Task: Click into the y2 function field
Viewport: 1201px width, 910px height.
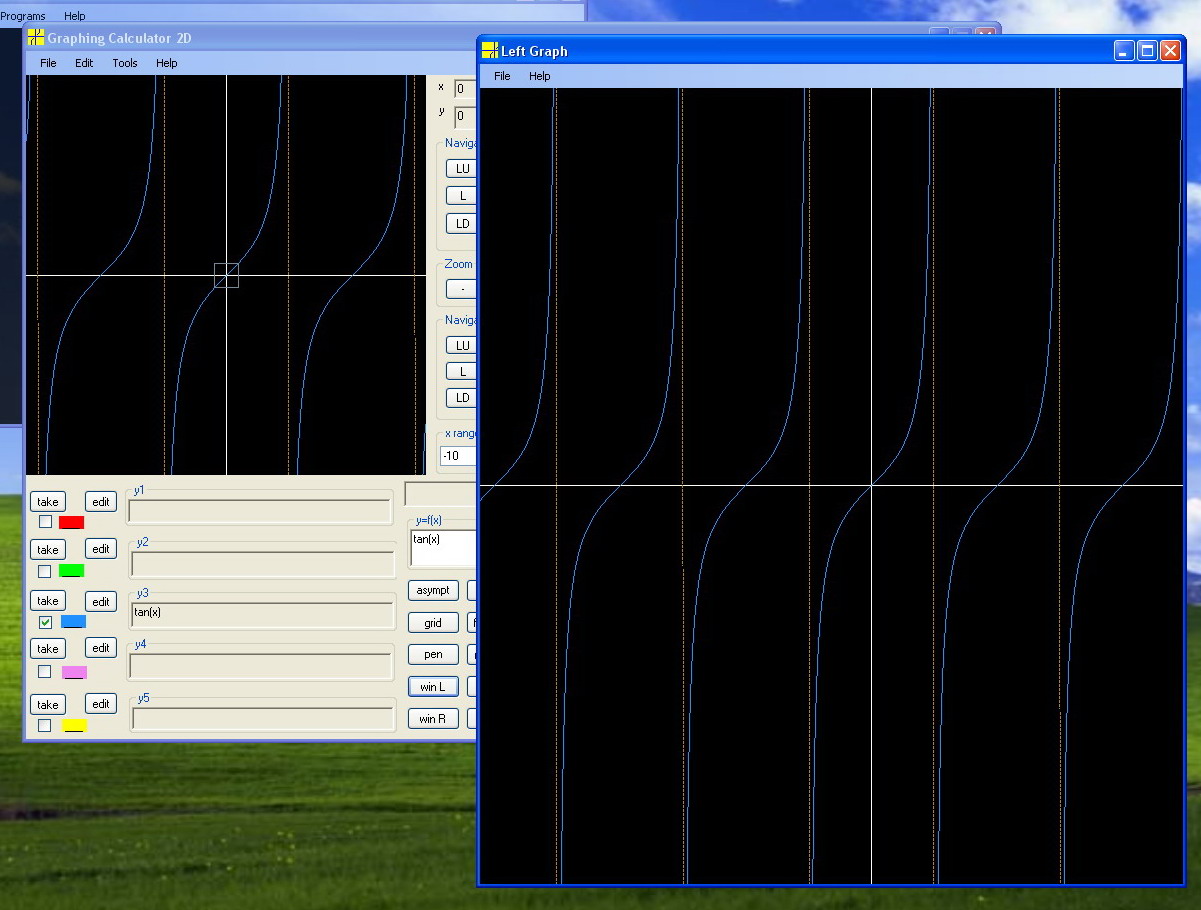Action: tap(262, 563)
